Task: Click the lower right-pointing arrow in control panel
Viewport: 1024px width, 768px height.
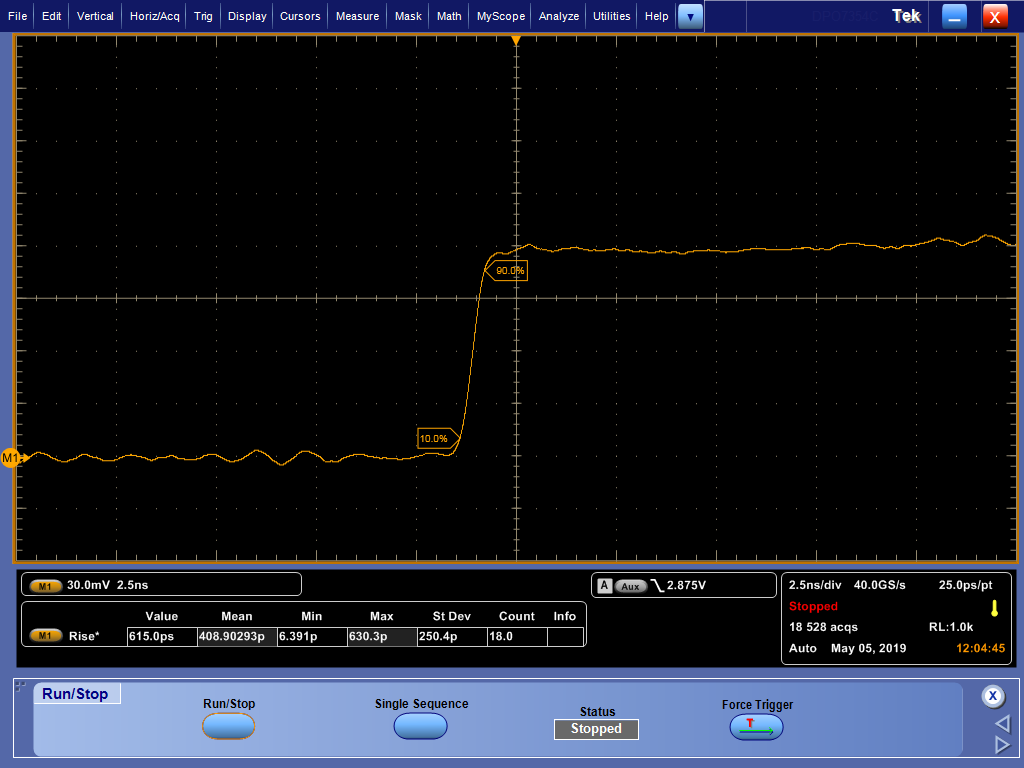Action: (x=1002, y=744)
